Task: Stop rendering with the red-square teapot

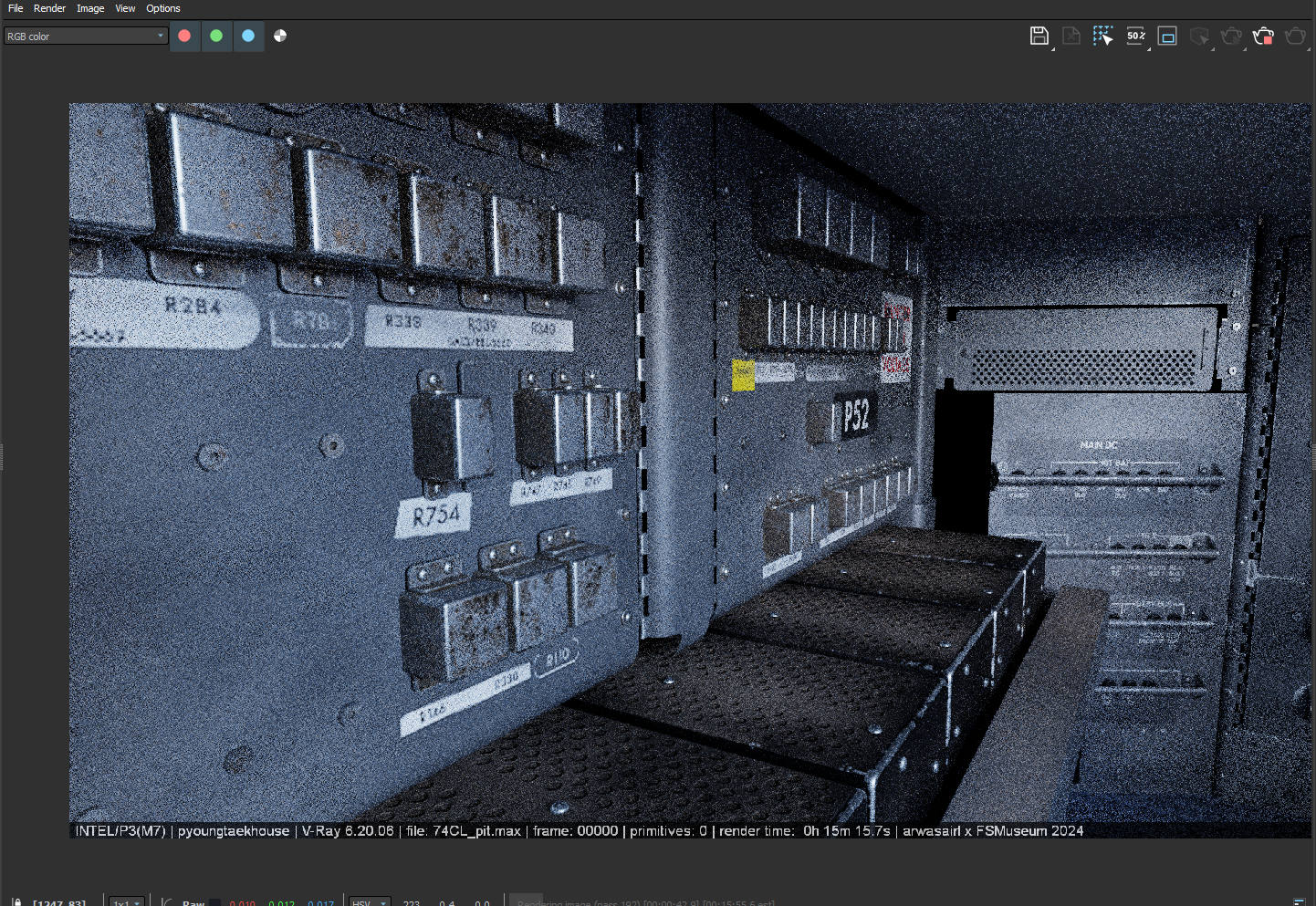Action: [x=1264, y=36]
